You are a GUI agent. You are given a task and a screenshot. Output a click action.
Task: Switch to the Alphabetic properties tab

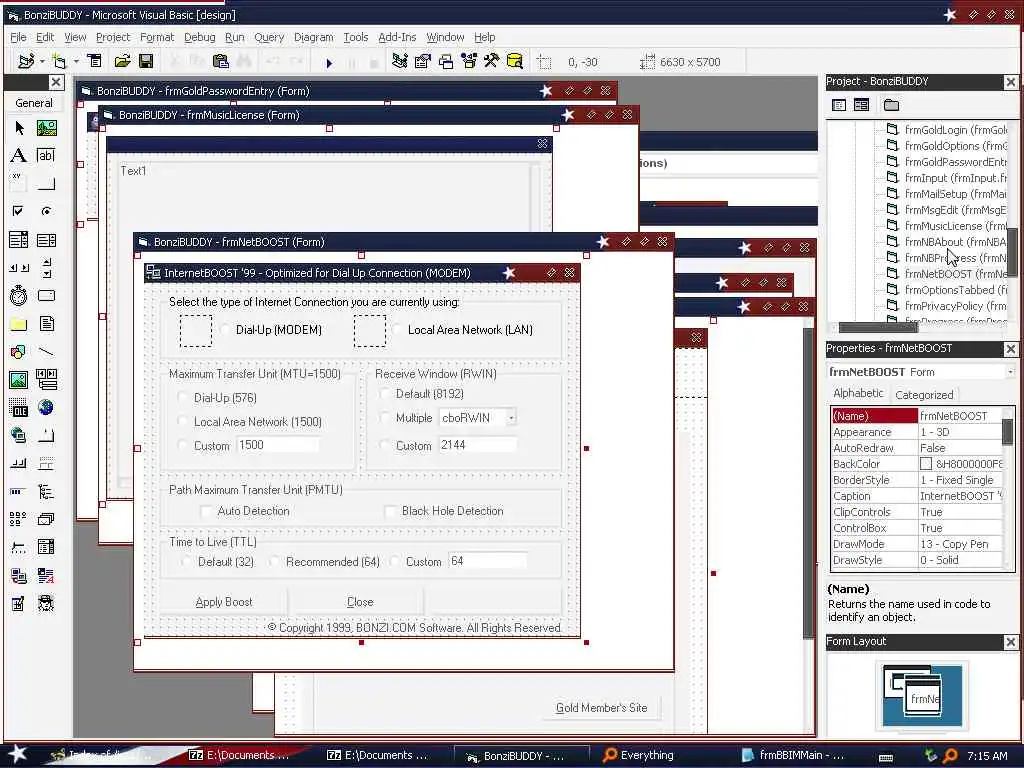click(858, 393)
